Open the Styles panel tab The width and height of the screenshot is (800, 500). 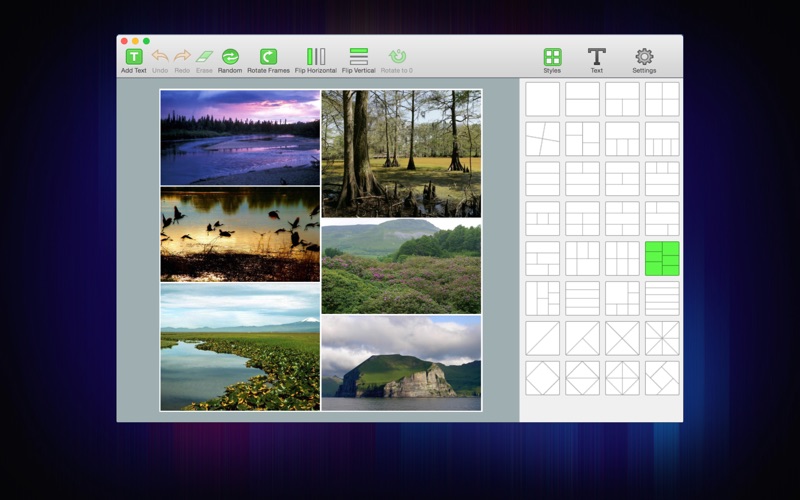[x=552, y=60]
